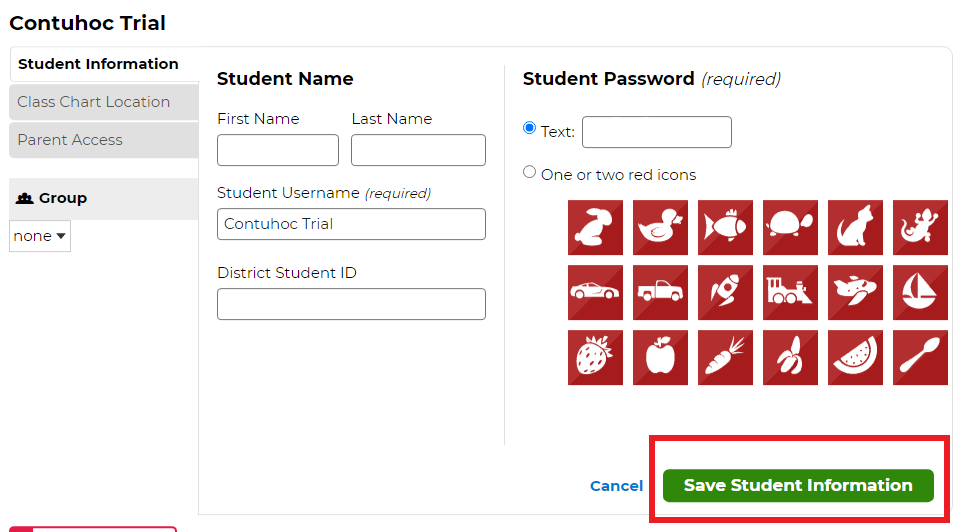Select the strawberry password icon

(595, 357)
